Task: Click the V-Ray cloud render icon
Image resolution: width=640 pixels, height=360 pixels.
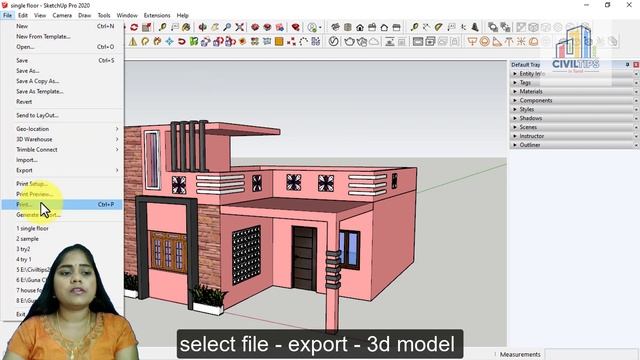Action: tap(374, 41)
